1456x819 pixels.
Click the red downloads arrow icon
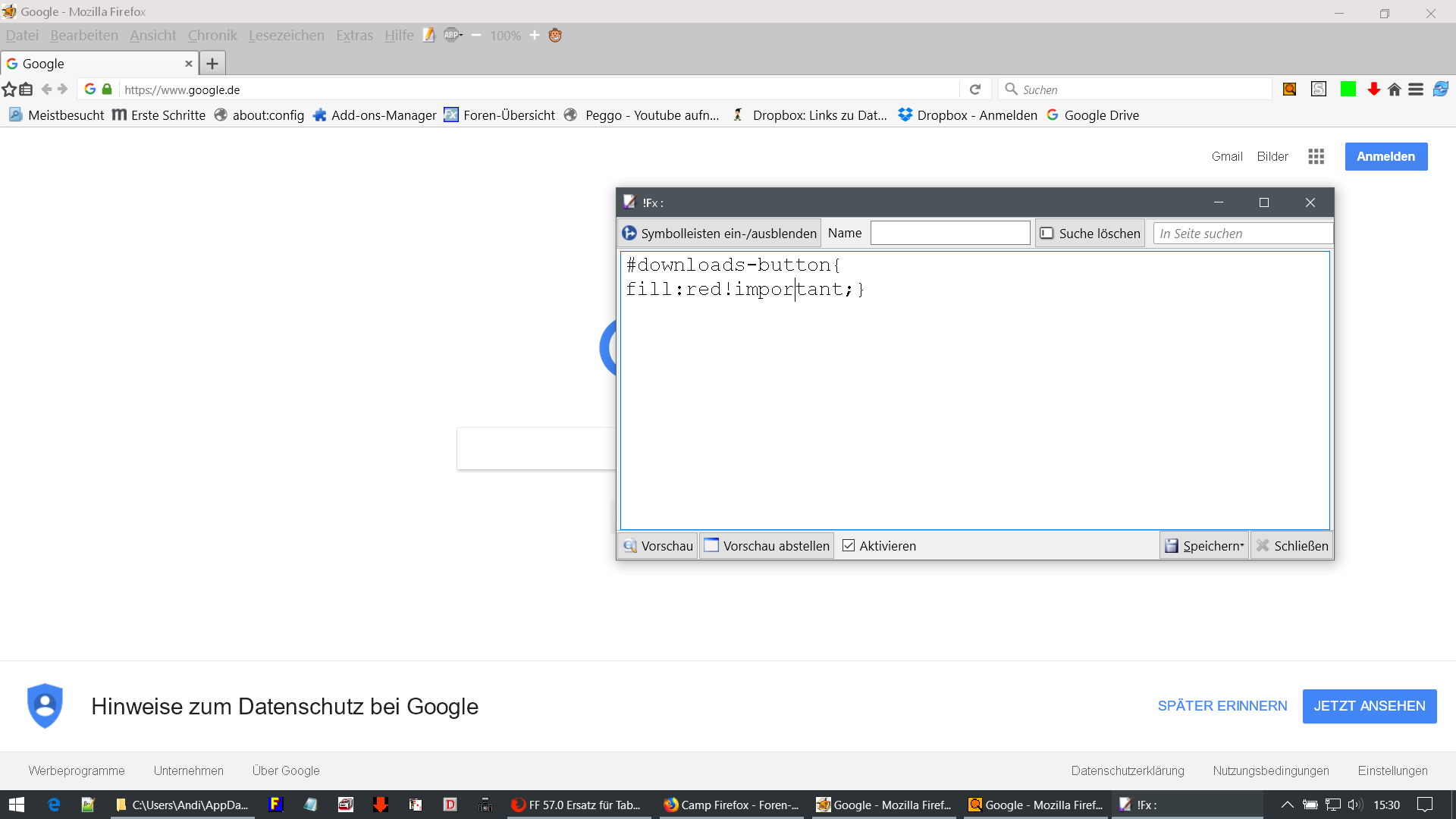pos(1373,89)
